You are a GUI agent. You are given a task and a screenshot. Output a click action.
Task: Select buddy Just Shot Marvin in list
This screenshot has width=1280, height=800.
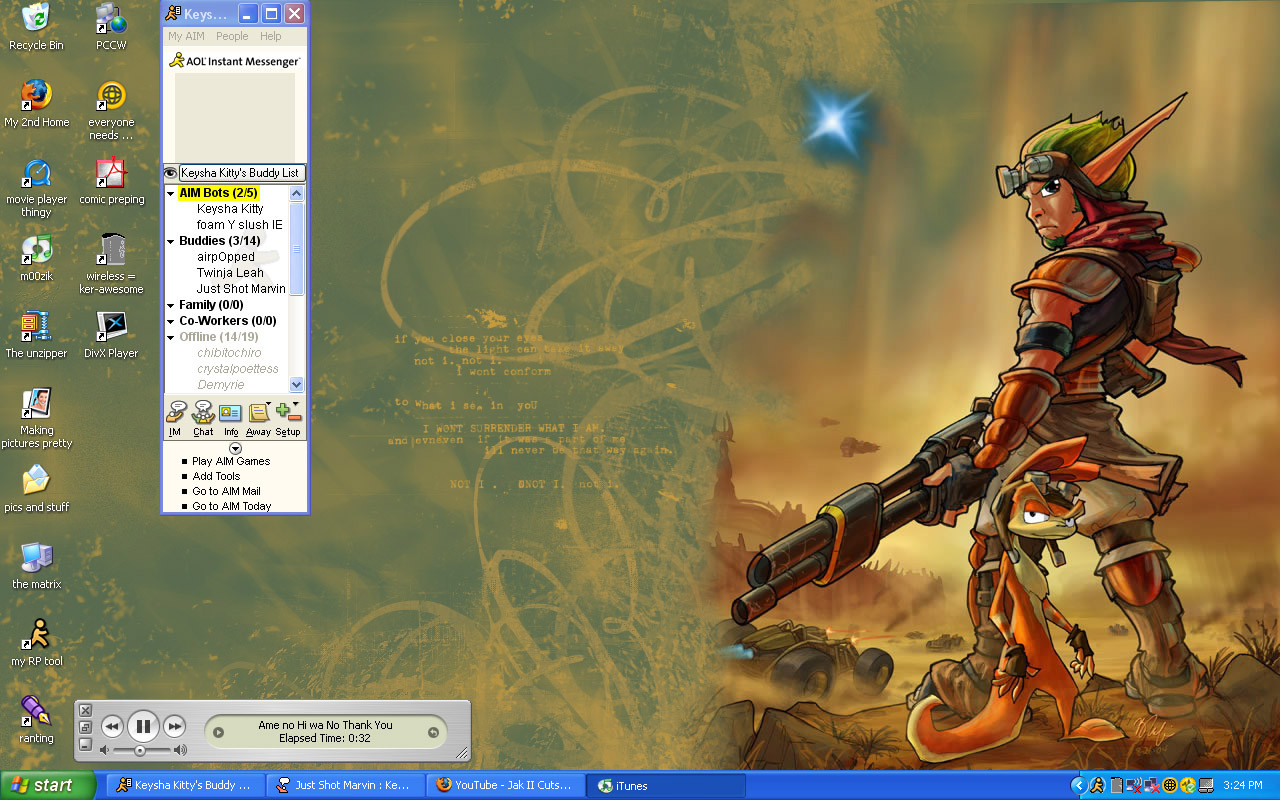[241, 289]
